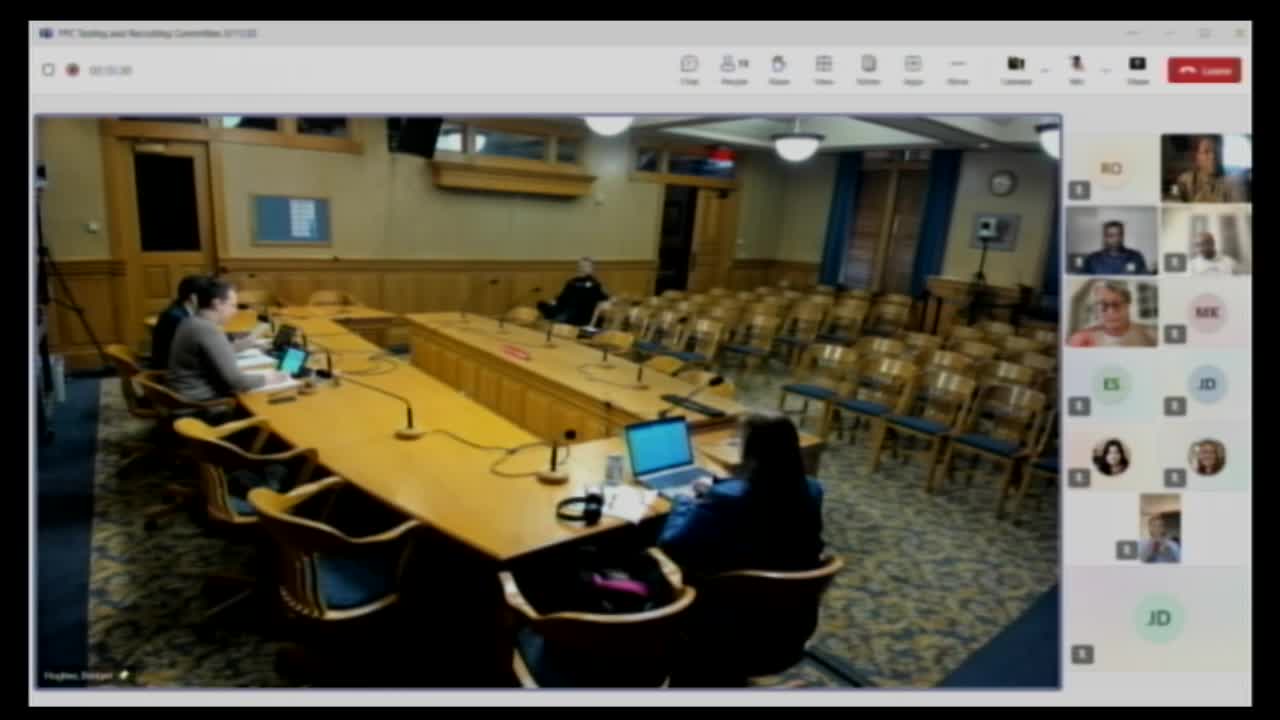Viewport: 1280px width, 720px height.
Task: Select the dark-haired woman avatar tile
Action: tap(1111, 456)
